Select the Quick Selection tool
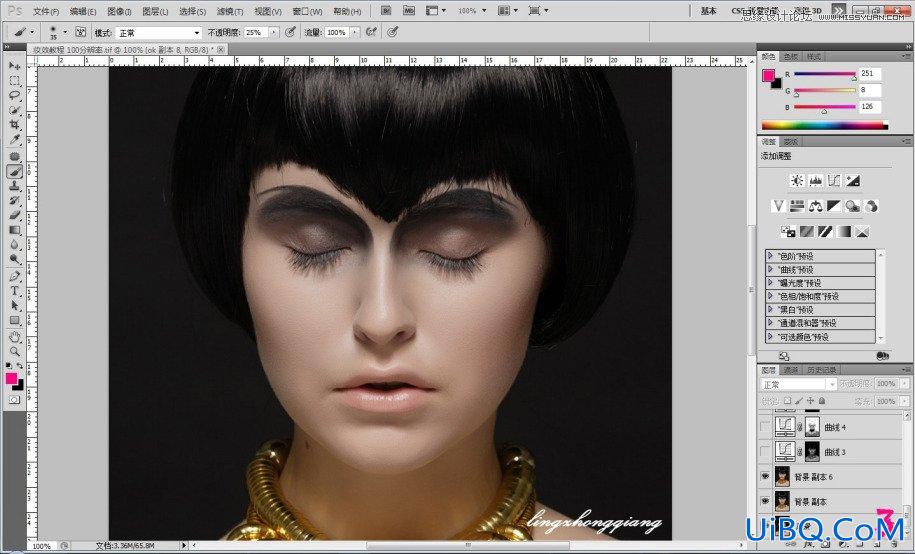Screen dimensions: 915x554 (15, 110)
